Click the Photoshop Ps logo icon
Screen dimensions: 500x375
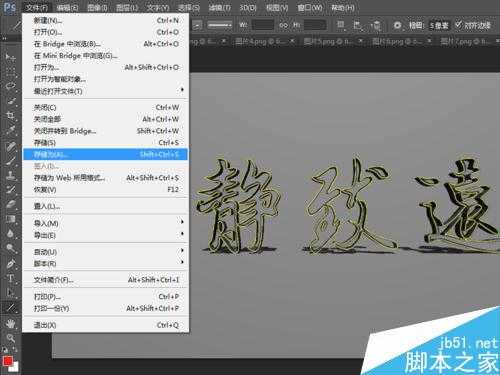tap(9, 7)
